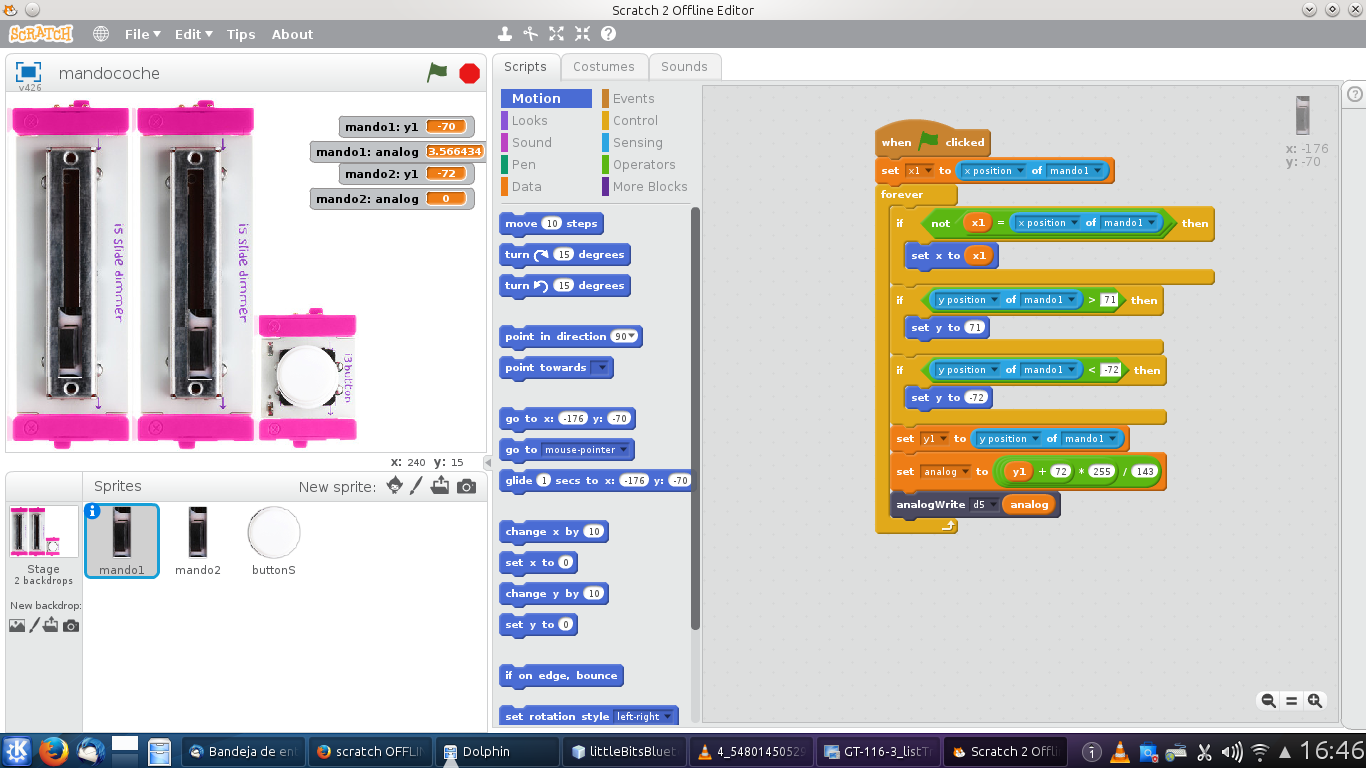Image resolution: width=1366 pixels, height=768 pixels.
Task: Open Dolphin from the taskbar
Action: [x=497, y=750]
